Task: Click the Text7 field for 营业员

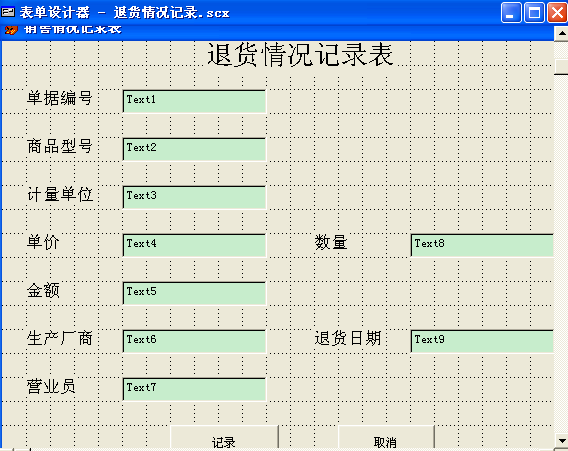Action: coord(195,390)
